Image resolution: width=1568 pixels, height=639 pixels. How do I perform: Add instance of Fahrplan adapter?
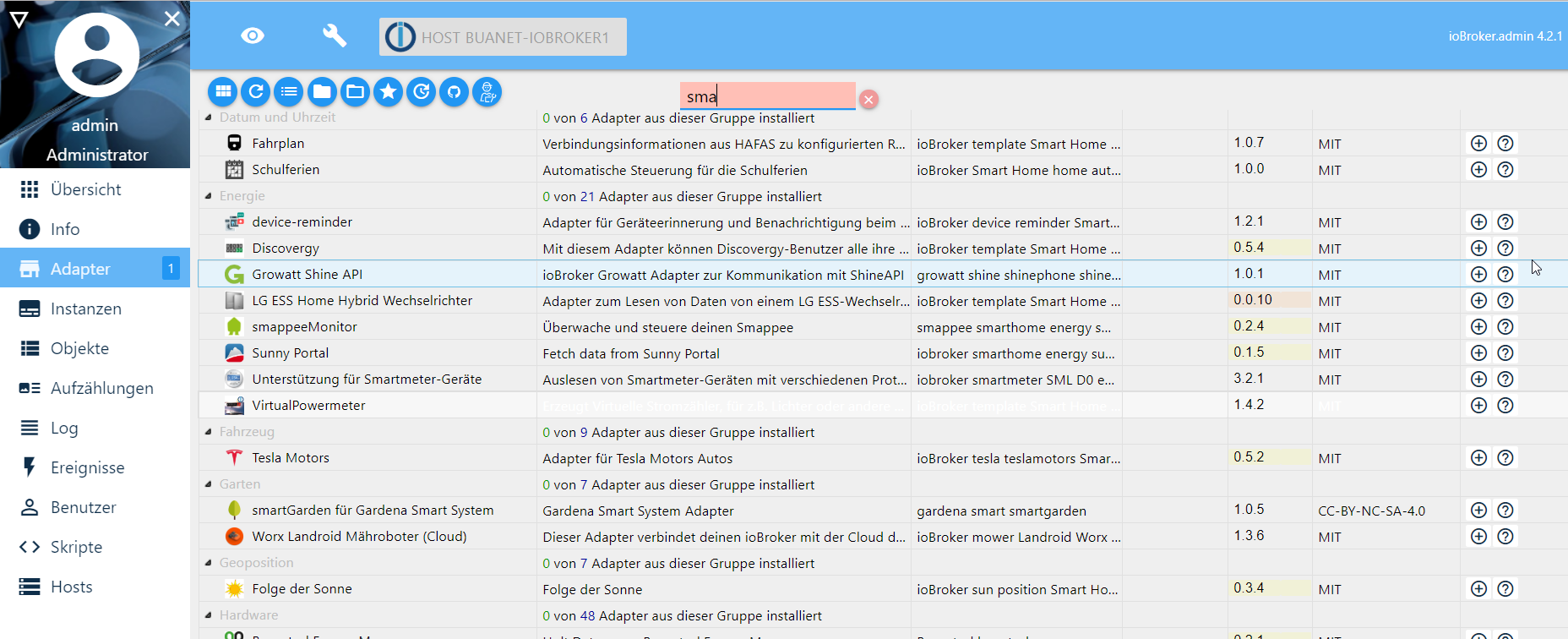click(x=1478, y=144)
